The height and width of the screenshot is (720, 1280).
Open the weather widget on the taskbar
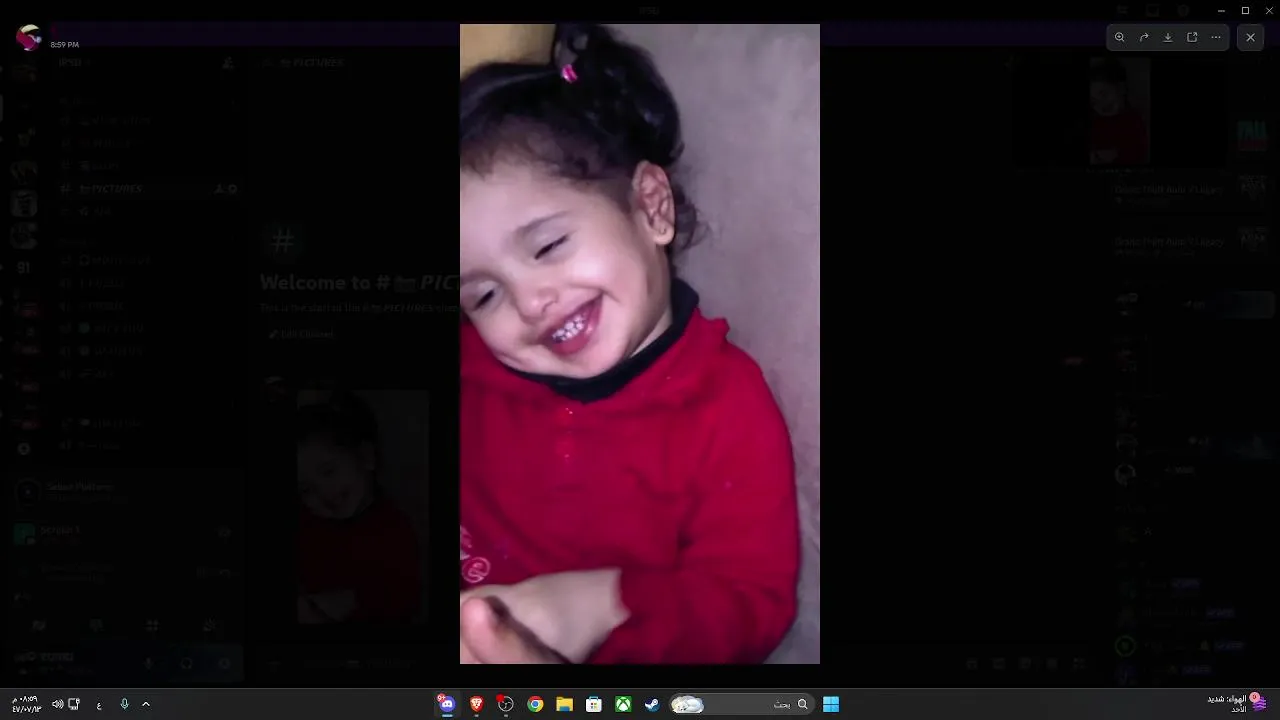pos(1238,703)
